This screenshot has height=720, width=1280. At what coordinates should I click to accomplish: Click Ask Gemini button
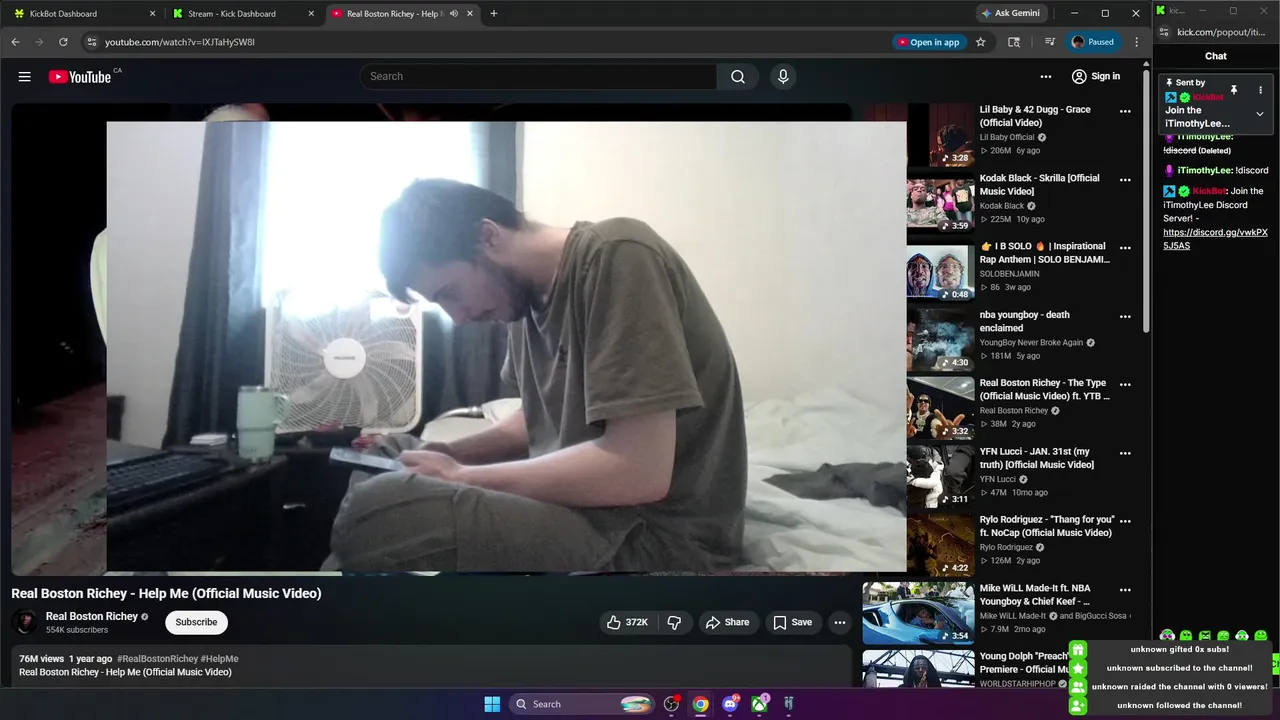pyautogui.click(x=1010, y=13)
